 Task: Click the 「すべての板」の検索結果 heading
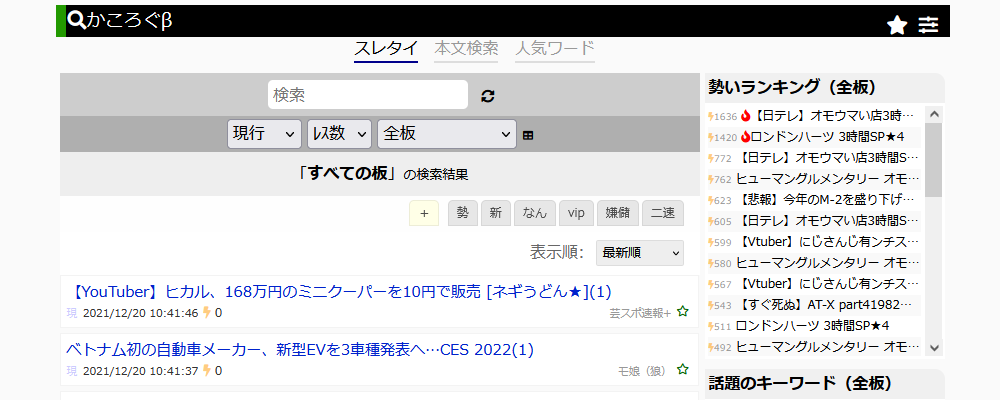[x=383, y=174]
